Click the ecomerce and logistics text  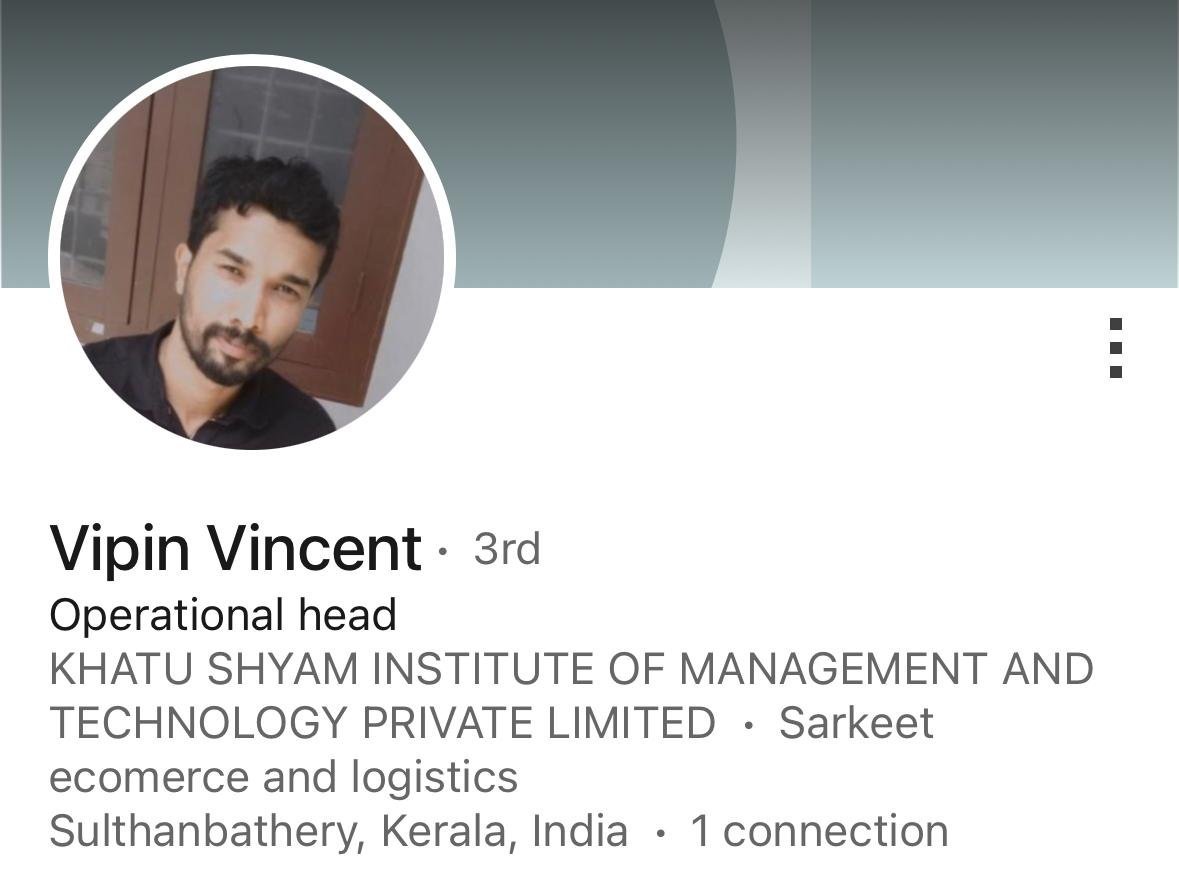click(x=283, y=777)
